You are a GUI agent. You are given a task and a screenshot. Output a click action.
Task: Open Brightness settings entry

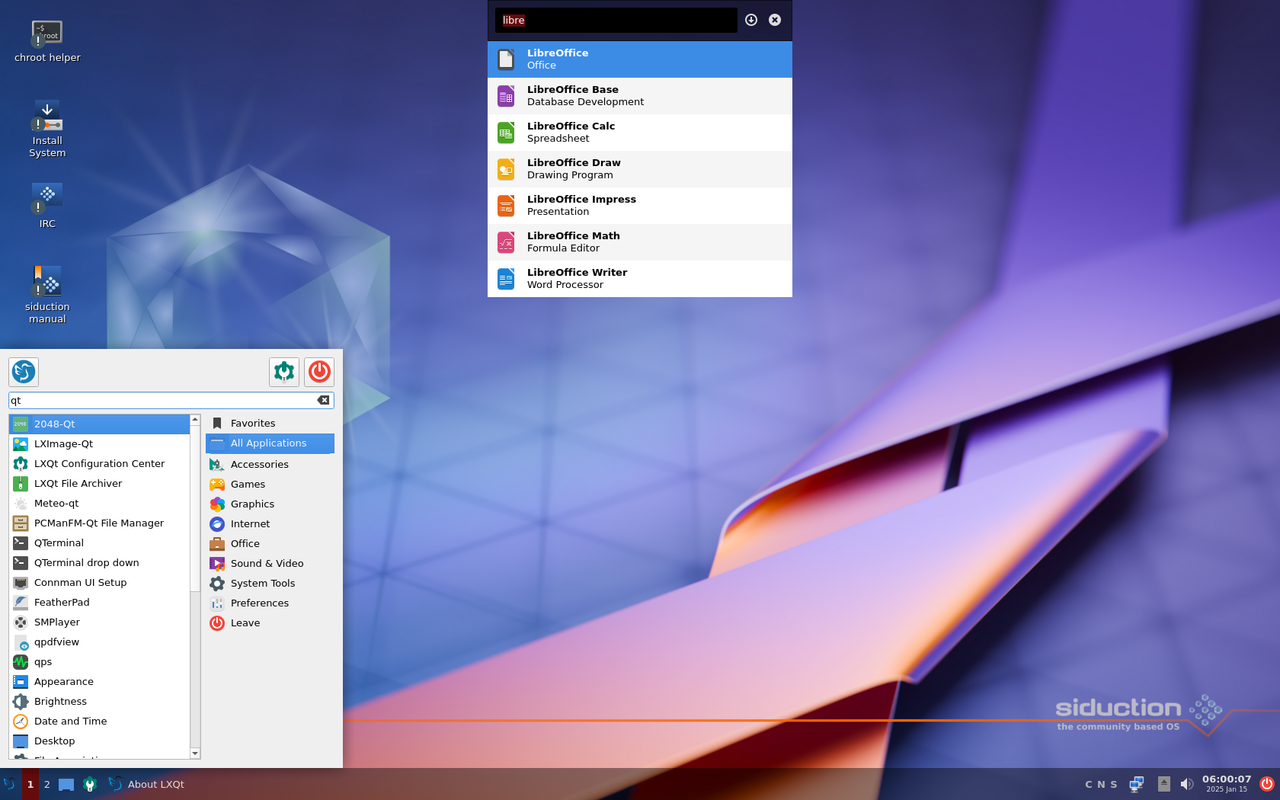[x=99, y=701]
